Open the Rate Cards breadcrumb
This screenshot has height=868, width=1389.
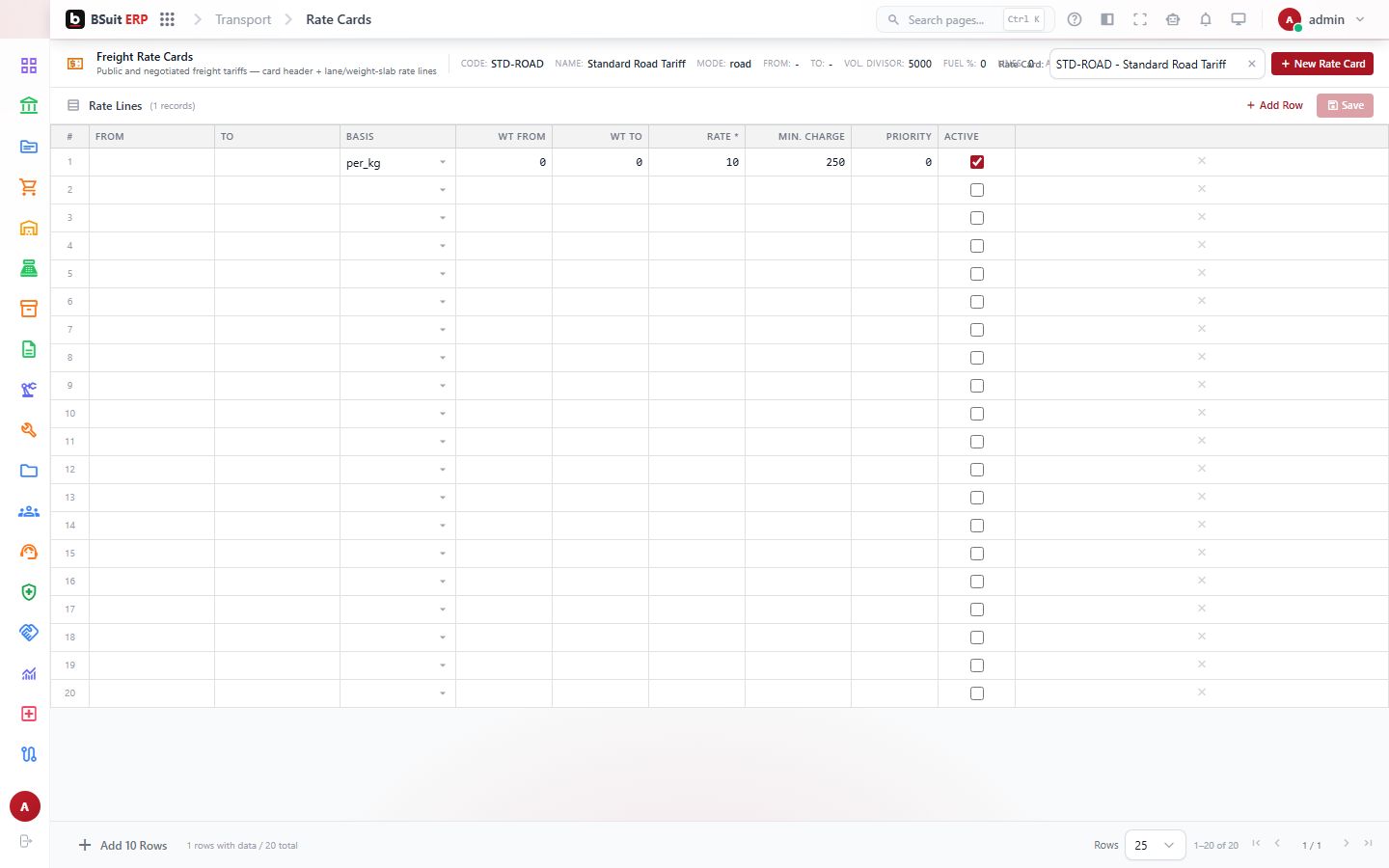click(x=339, y=19)
